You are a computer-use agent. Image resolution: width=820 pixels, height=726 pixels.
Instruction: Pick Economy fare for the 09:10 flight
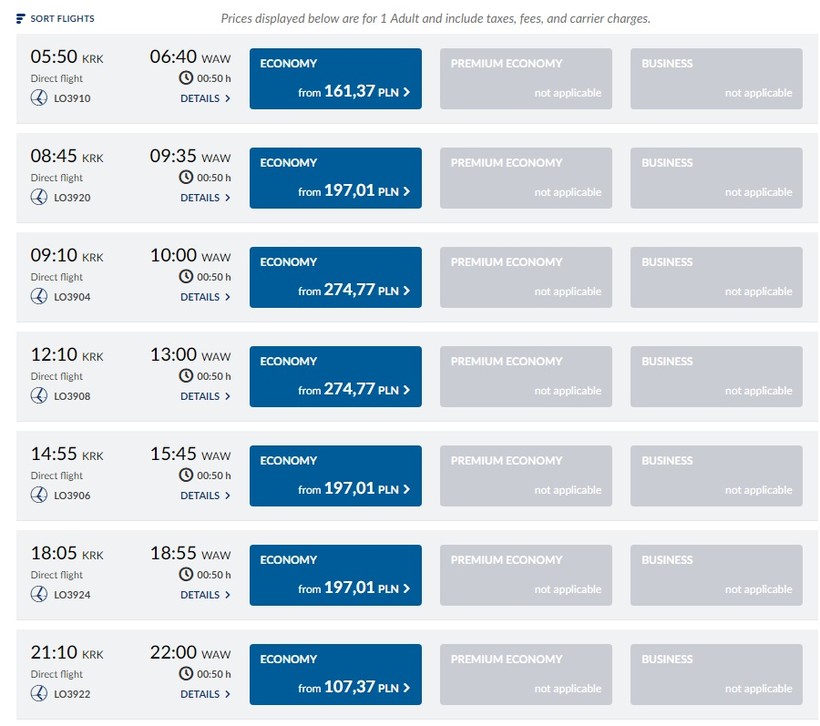[335, 277]
